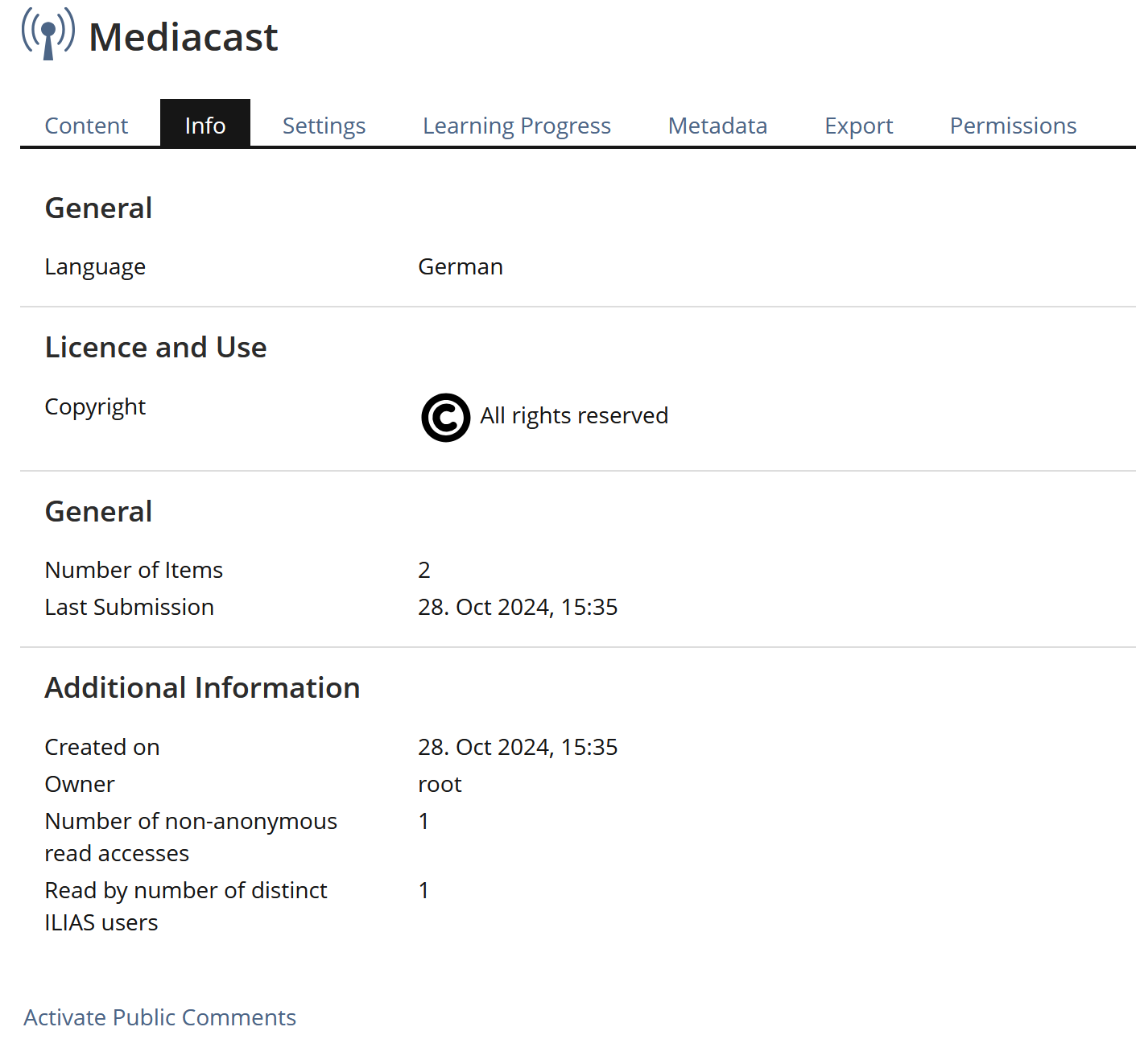
Task: Click the Mediacast page title
Action: point(183,37)
